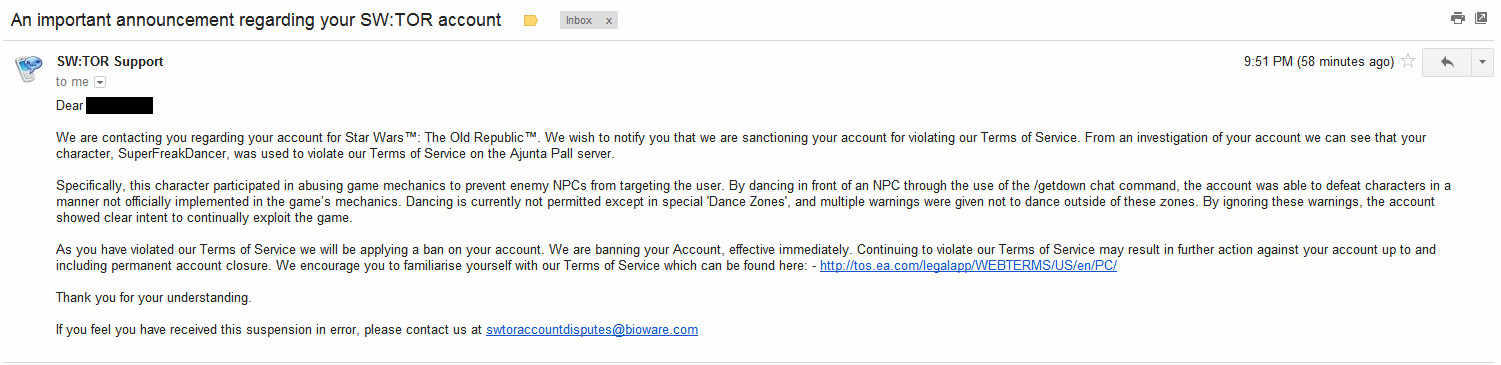Show details arrow next to 'to me'
1501x365 pixels.
pyautogui.click(x=100, y=82)
